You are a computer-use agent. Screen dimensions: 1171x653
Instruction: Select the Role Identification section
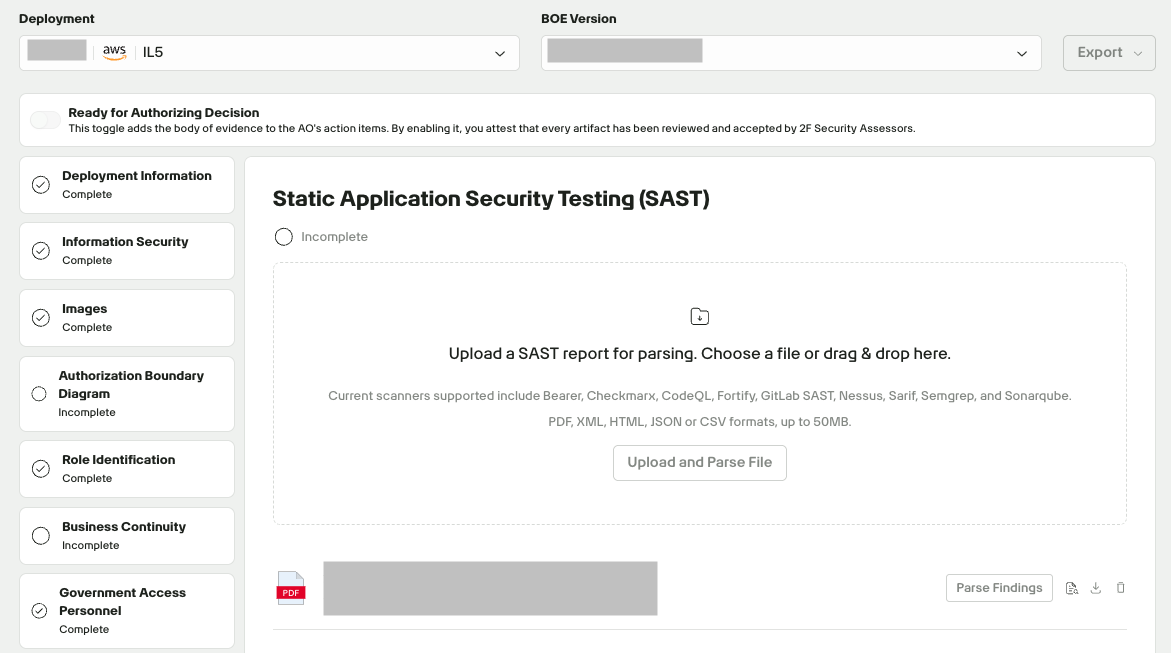[127, 468]
